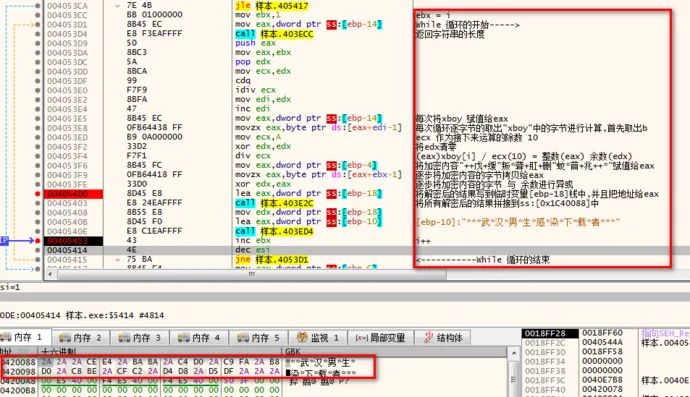Click the 内存 4 tab icon
690x397 pixels.
tap(184, 338)
